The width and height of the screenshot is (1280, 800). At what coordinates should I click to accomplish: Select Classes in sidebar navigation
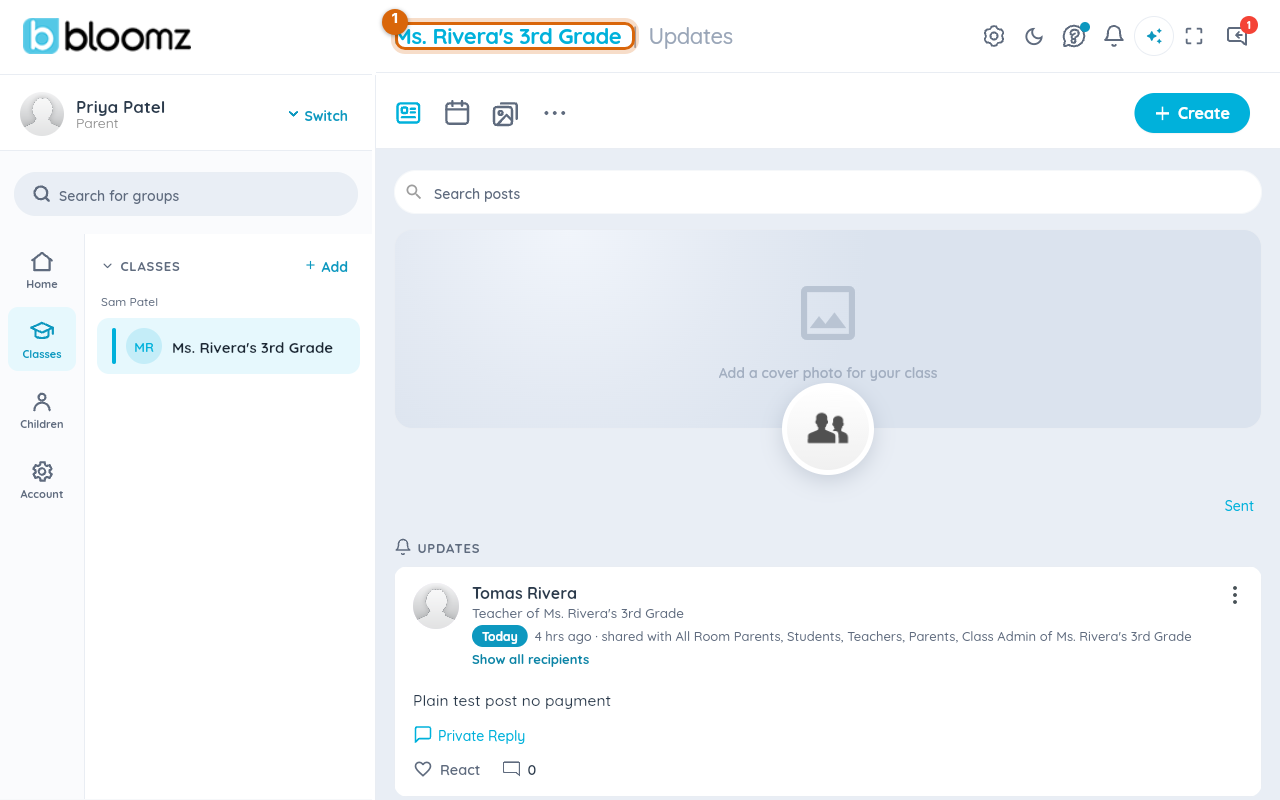pos(42,339)
